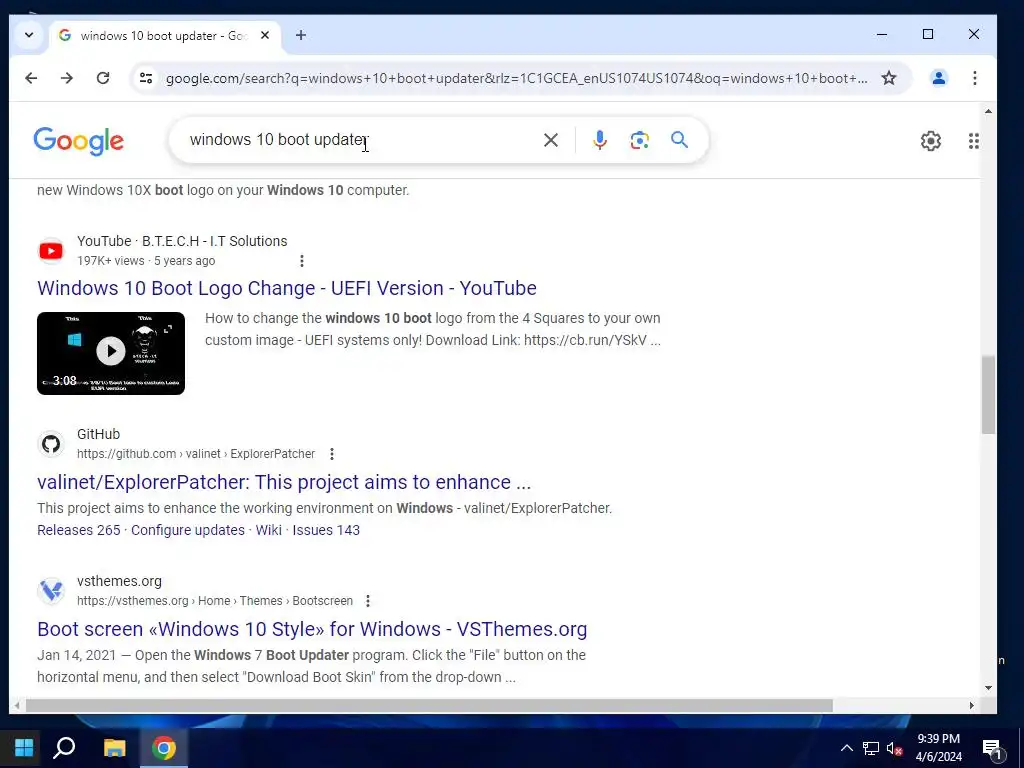Open the Issues 143 sitelink
The width and height of the screenshot is (1024, 768).
point(326,530)
